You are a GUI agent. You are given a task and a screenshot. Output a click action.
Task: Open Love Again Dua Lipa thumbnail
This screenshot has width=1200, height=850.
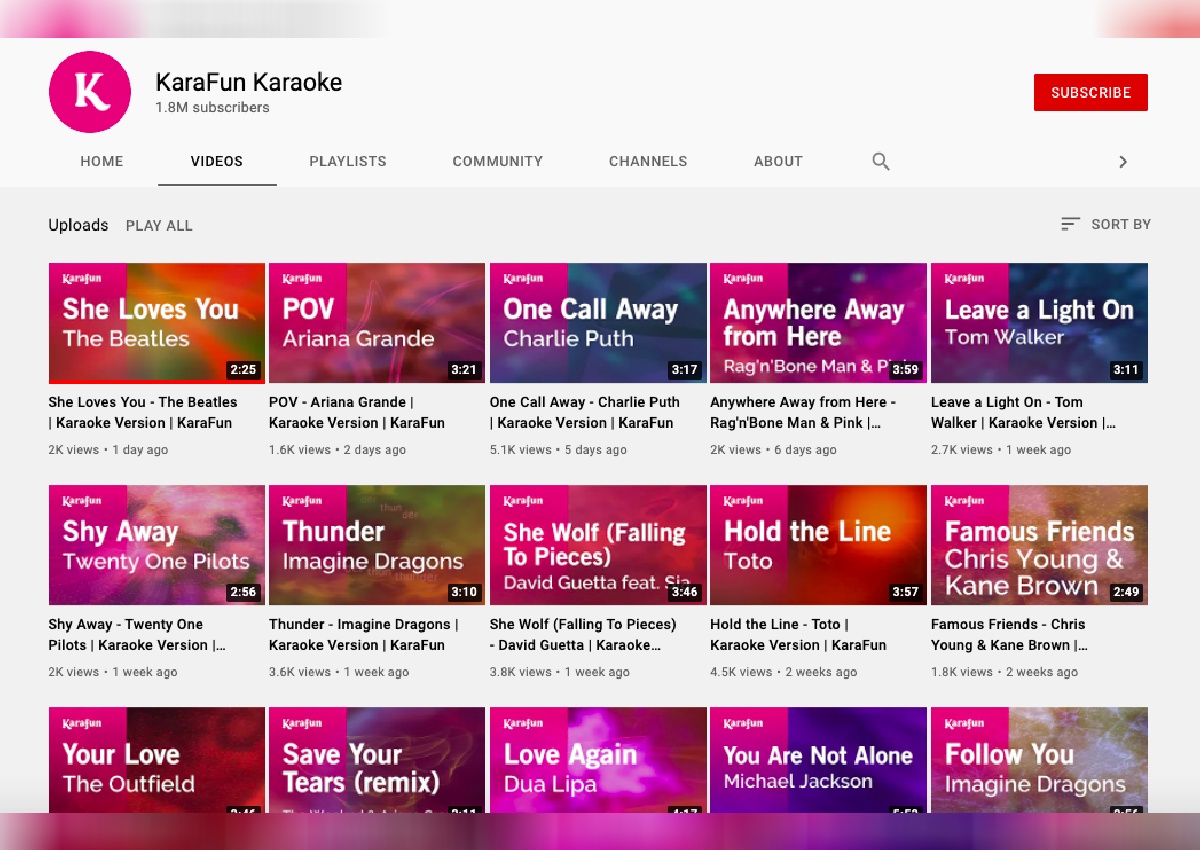[x=598, y=760]
